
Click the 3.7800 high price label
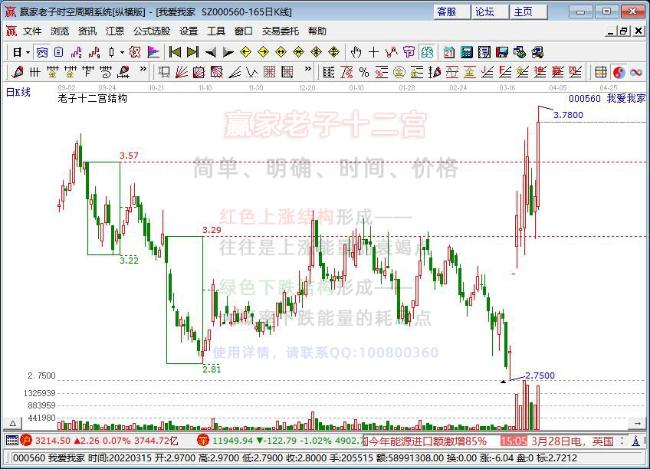pos(568,115)
